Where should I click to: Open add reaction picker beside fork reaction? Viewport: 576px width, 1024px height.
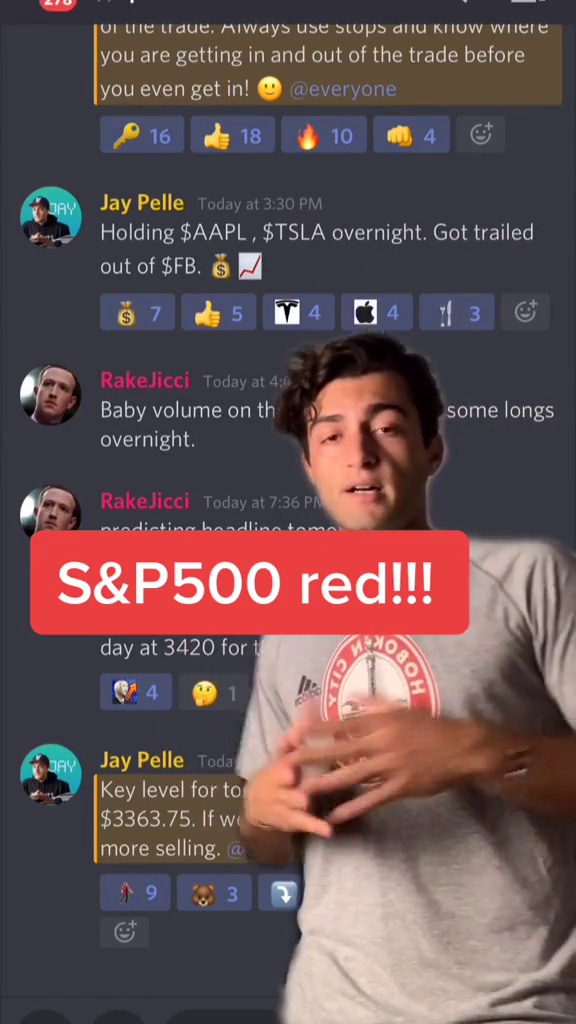(x=525, y=312)
